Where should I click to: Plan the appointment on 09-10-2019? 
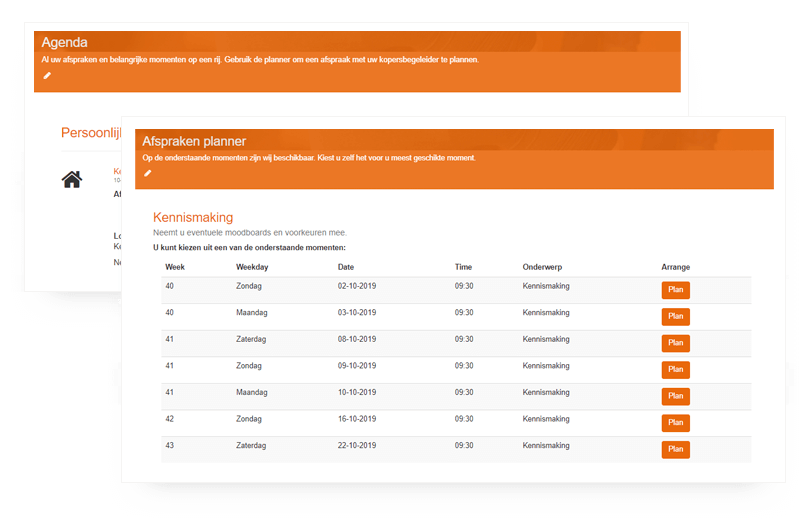click(x=676, y=369)
